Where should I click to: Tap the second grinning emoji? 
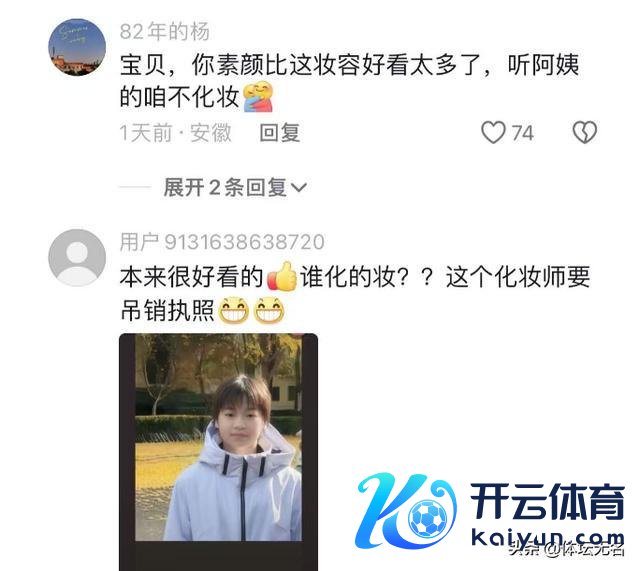click(269, 310)
